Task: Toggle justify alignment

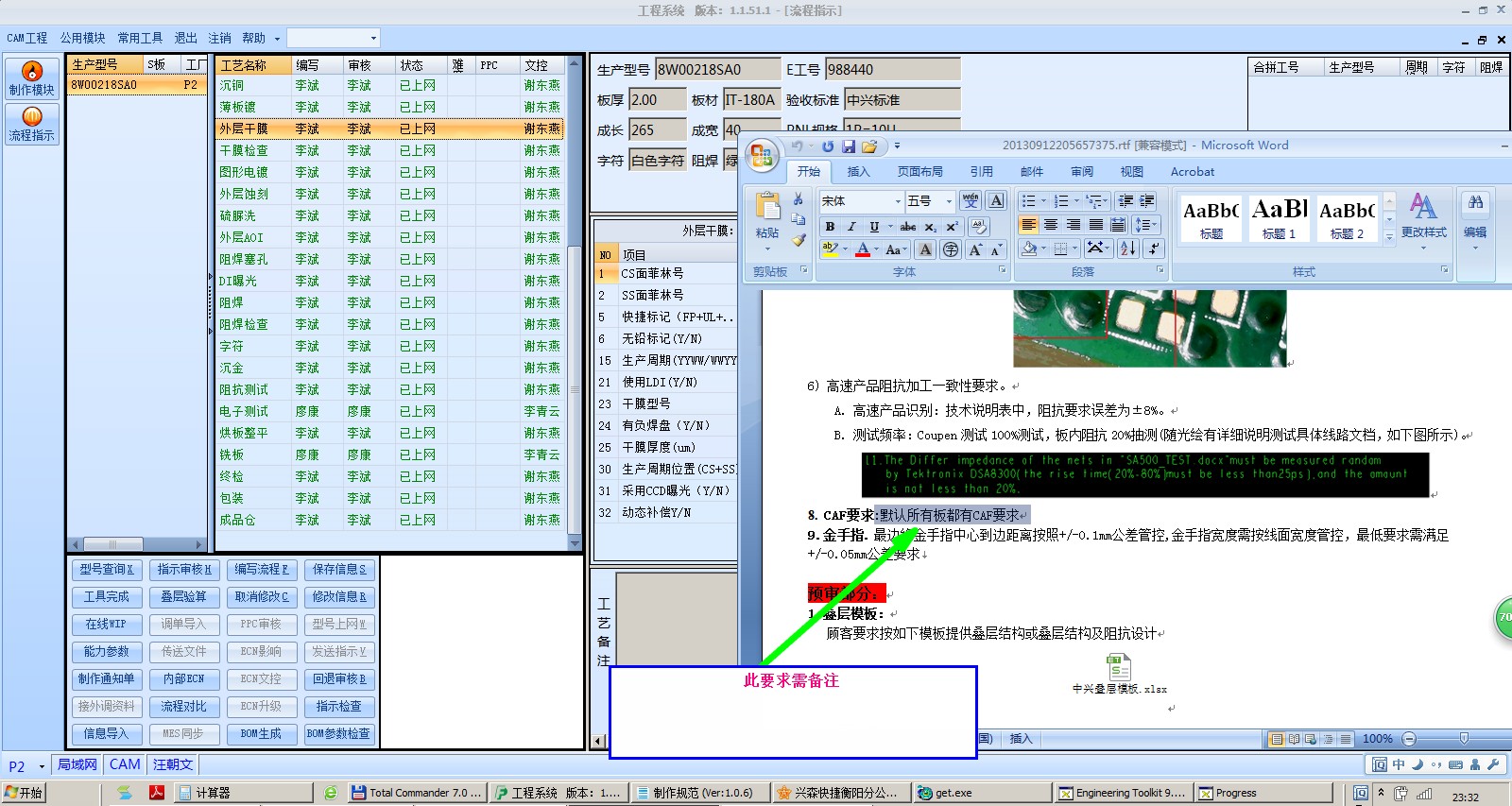Action: (1096, 225)
